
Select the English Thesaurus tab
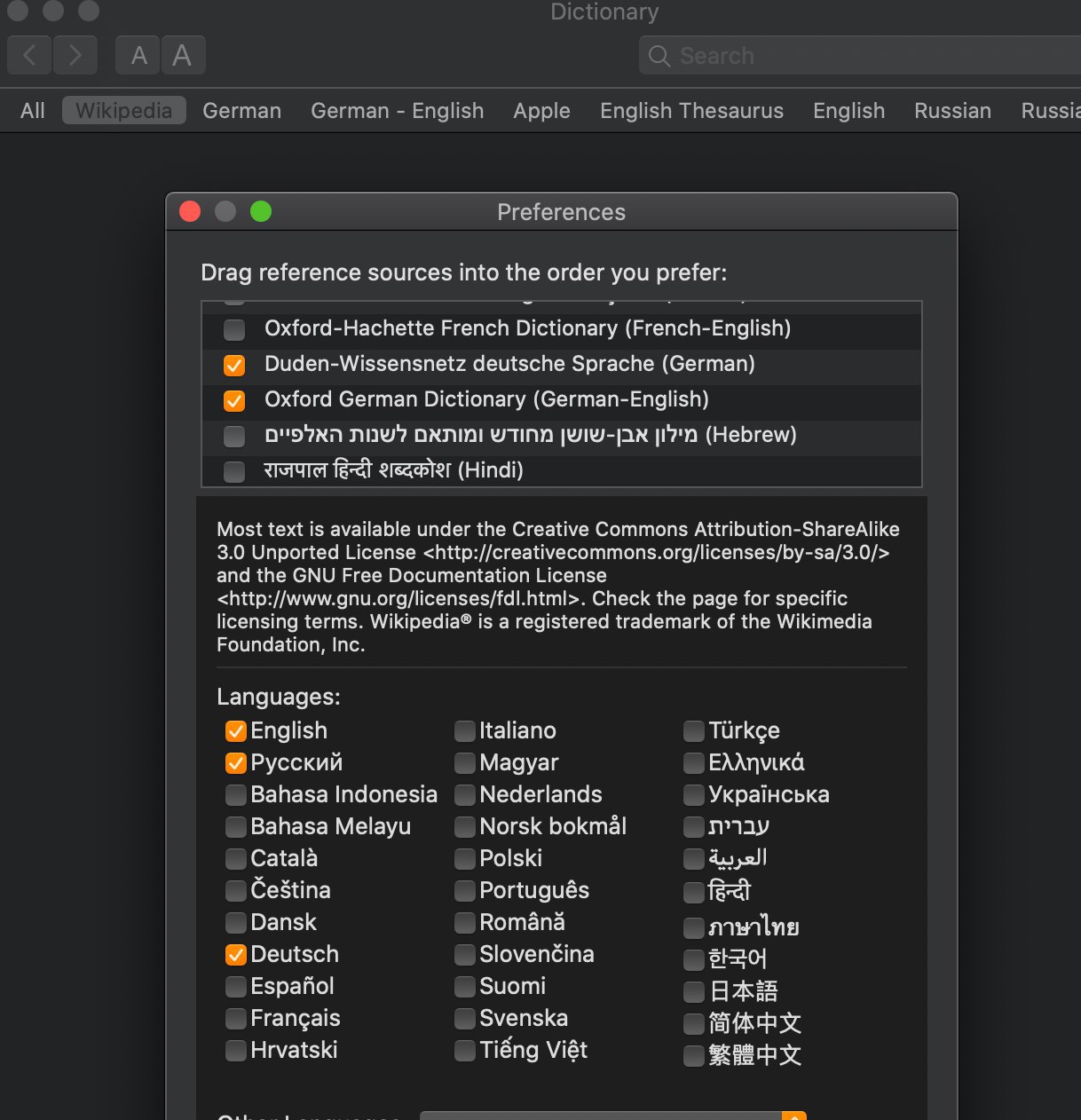tap(691, 111)
